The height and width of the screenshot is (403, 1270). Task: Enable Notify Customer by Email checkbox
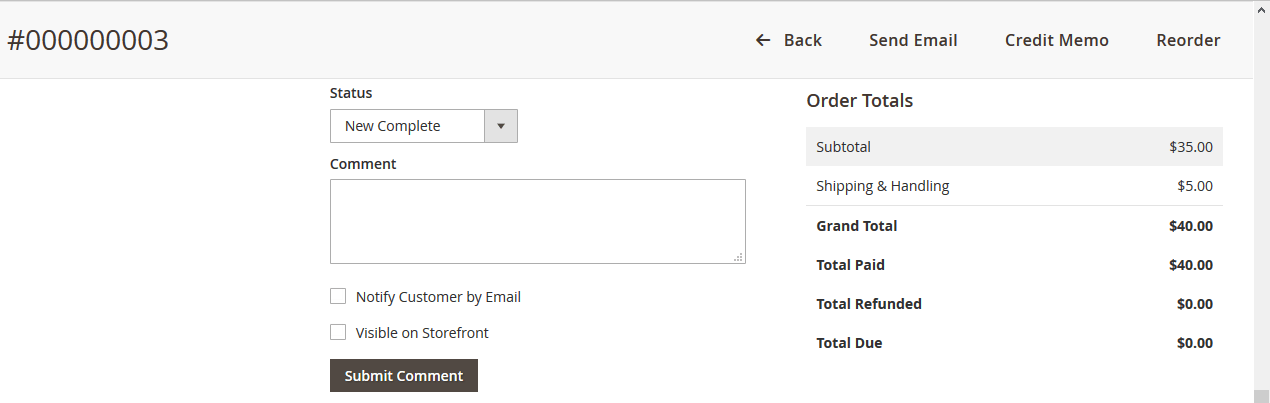pyautogui.click(x=338, y=296)
